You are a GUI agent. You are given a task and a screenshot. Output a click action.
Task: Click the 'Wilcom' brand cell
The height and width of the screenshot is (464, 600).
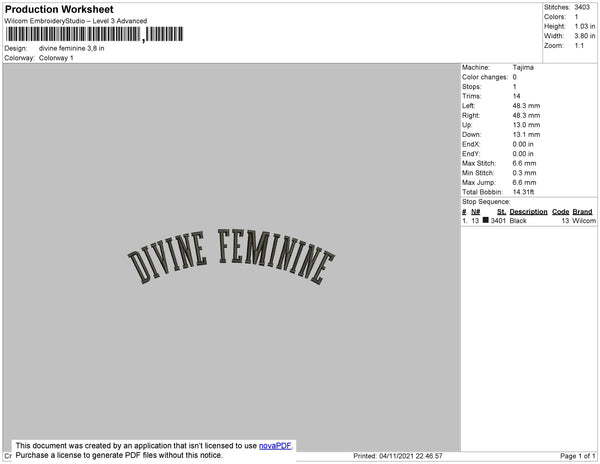point(584,221)
